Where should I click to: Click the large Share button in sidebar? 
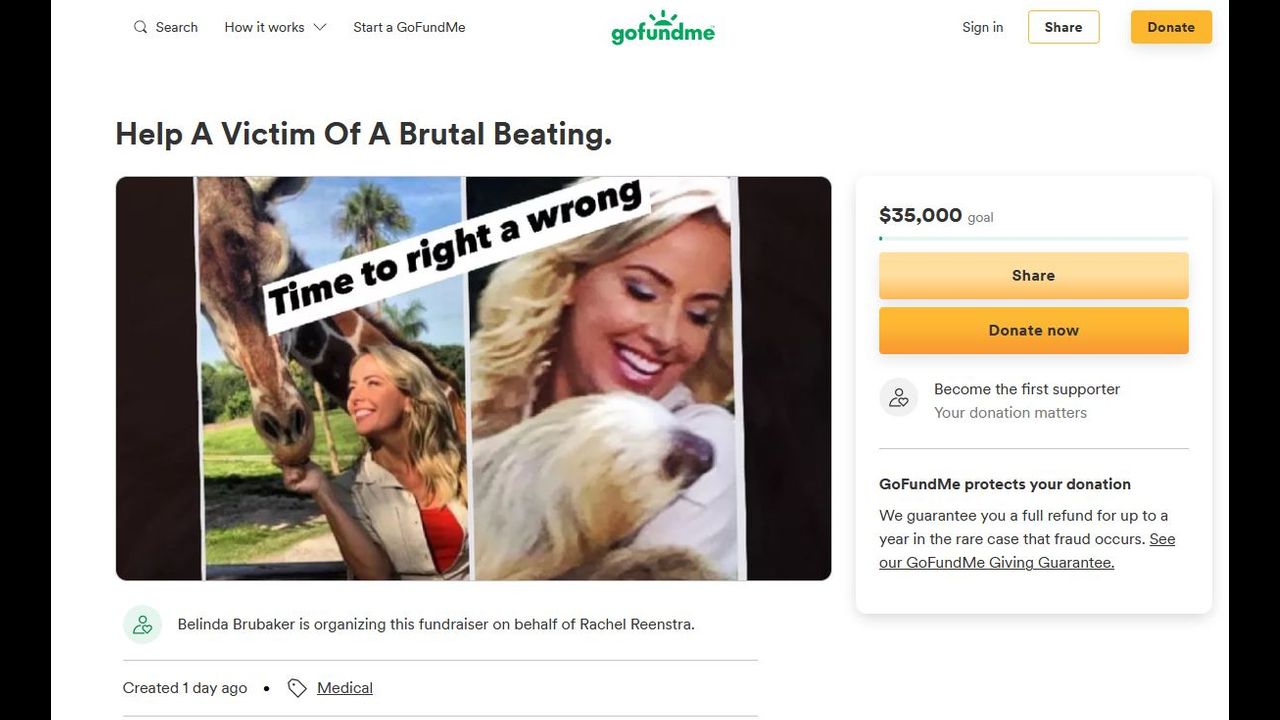point(1033,275)
